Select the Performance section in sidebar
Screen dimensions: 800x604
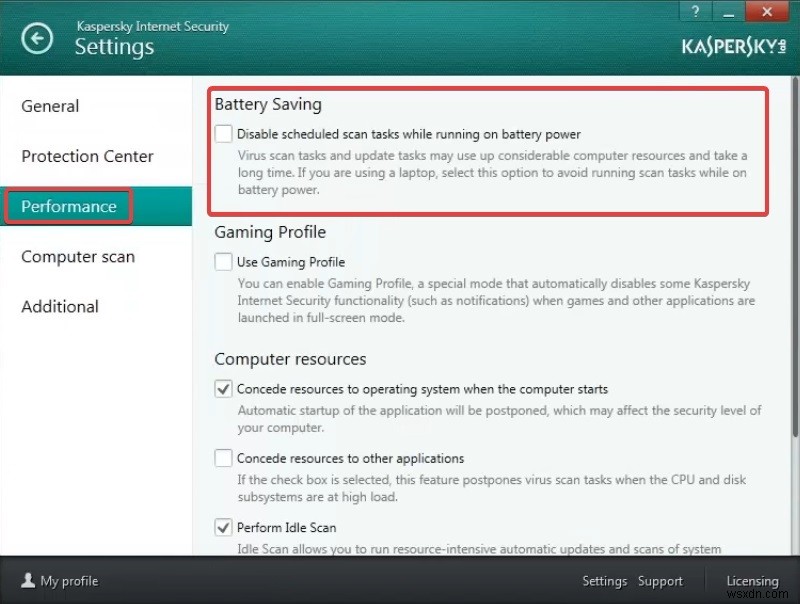[x=66, y=206]
